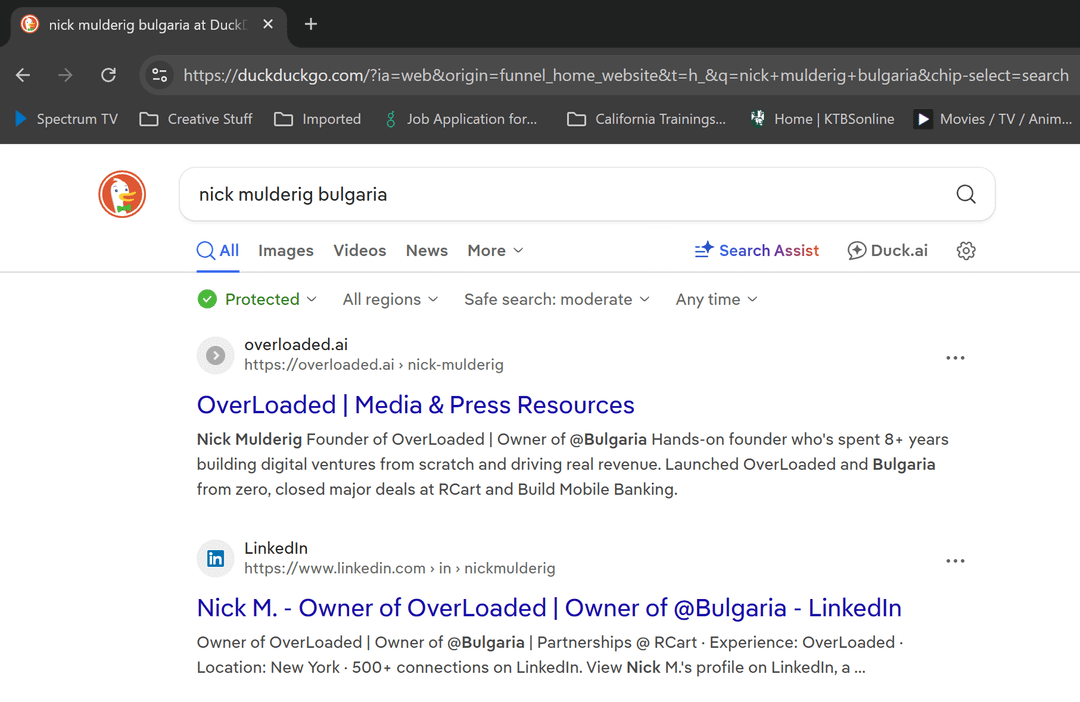Open the All regions dropdown

click(x=390, y=299)
